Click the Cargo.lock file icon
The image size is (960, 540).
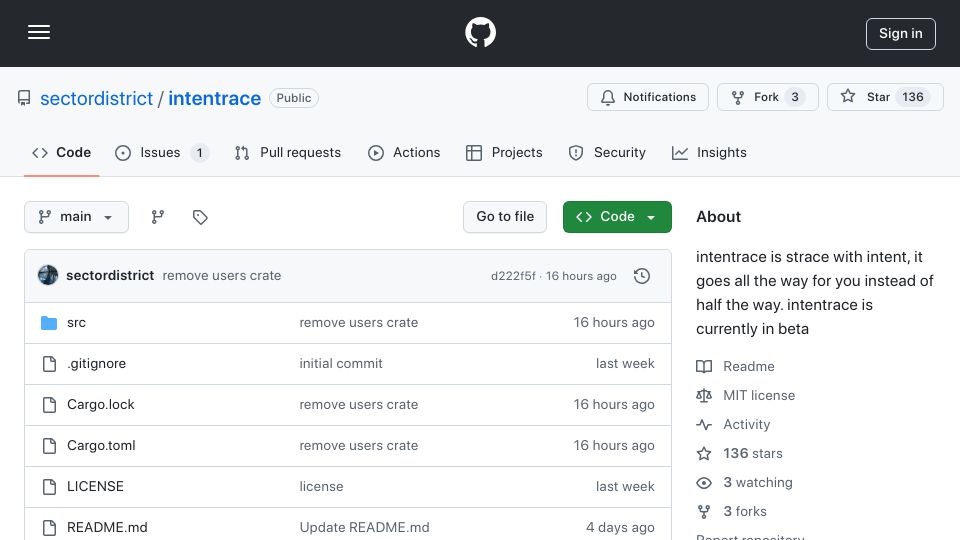(x=49, y=405)
